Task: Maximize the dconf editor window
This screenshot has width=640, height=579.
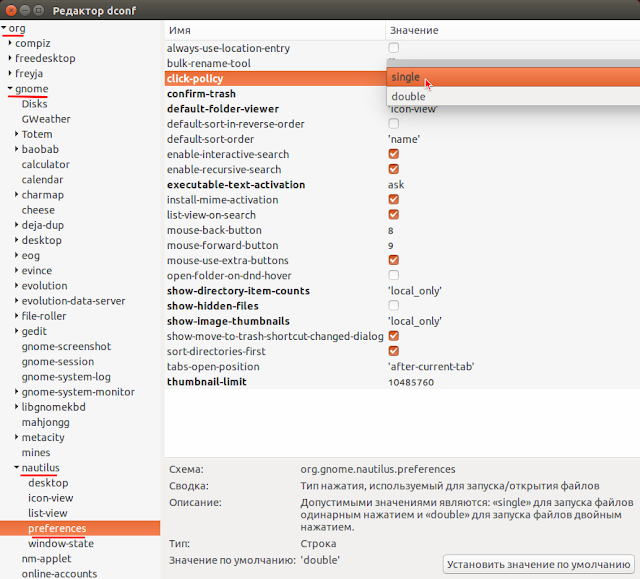Action: coord(38,10)
